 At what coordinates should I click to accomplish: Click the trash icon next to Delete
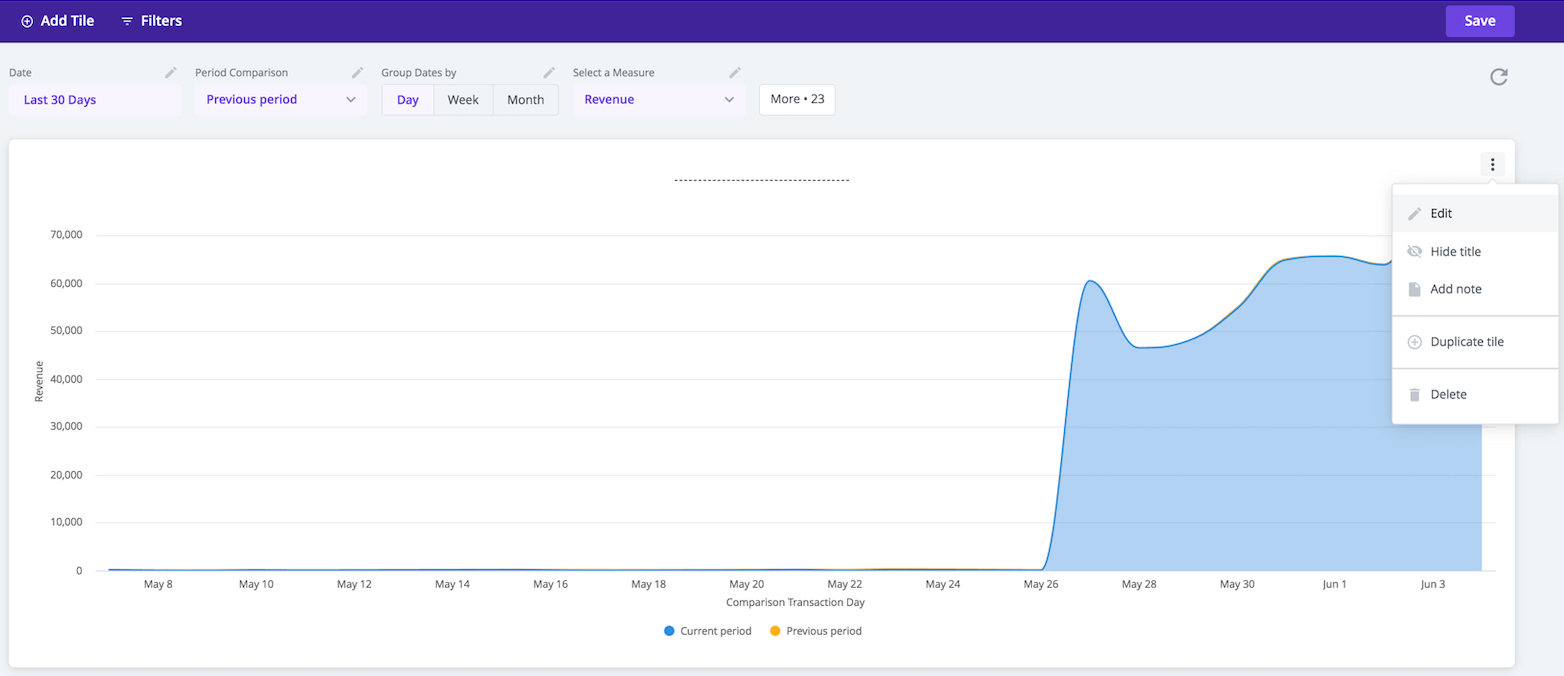[x=1414, y=395]
